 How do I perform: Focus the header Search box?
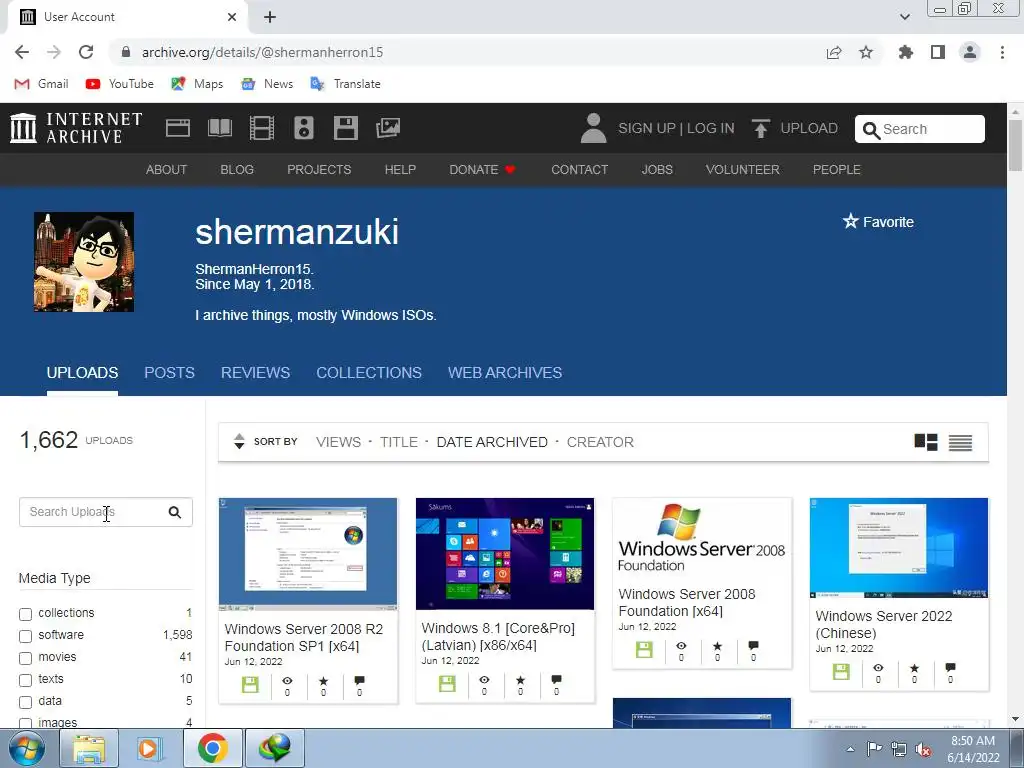coord(920,129)
